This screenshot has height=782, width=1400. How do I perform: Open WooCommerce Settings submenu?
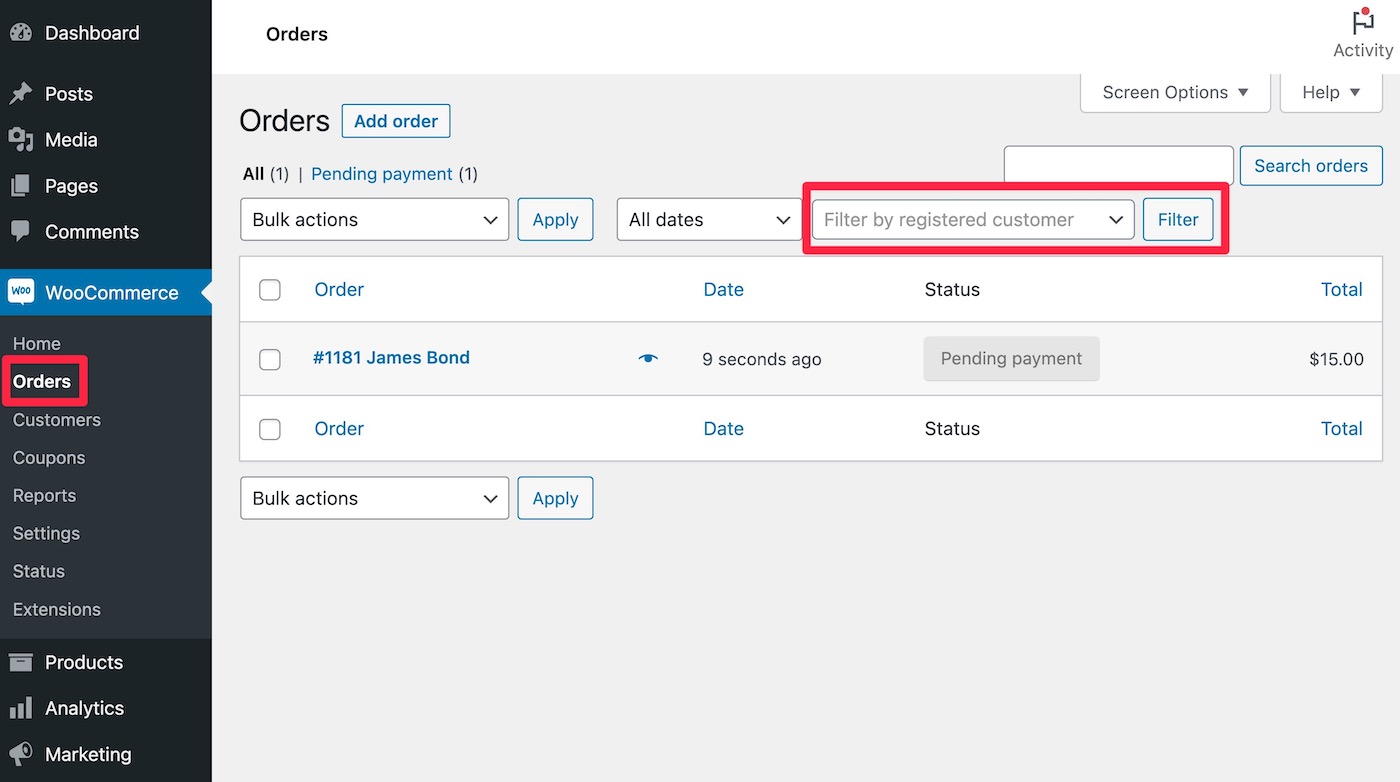point(46,534)
